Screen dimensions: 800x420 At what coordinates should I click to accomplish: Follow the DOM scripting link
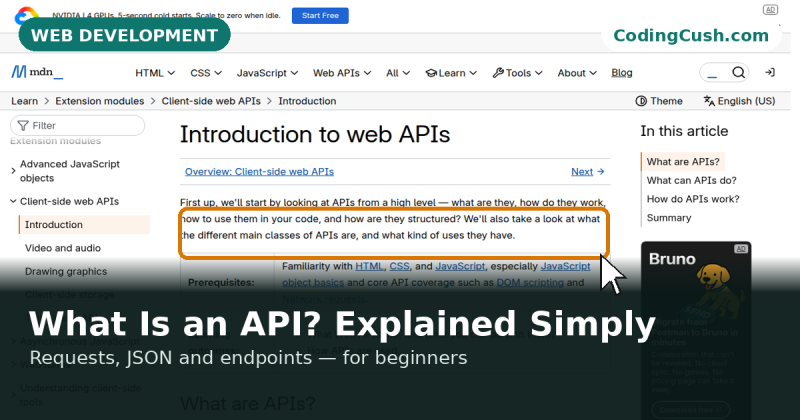(530, 283)
